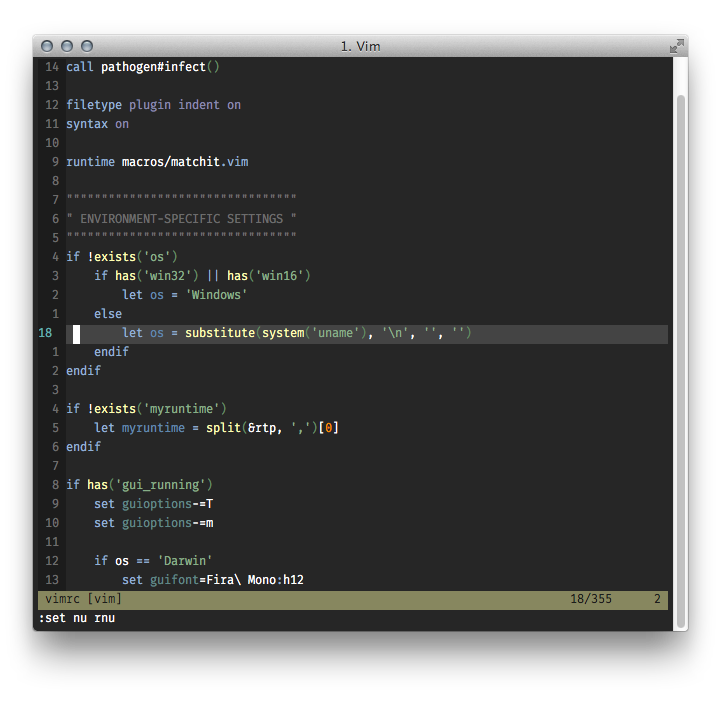Click 'runtime macros/matchit.vim' line
This screenshot has width=720, height=710.
157,162
